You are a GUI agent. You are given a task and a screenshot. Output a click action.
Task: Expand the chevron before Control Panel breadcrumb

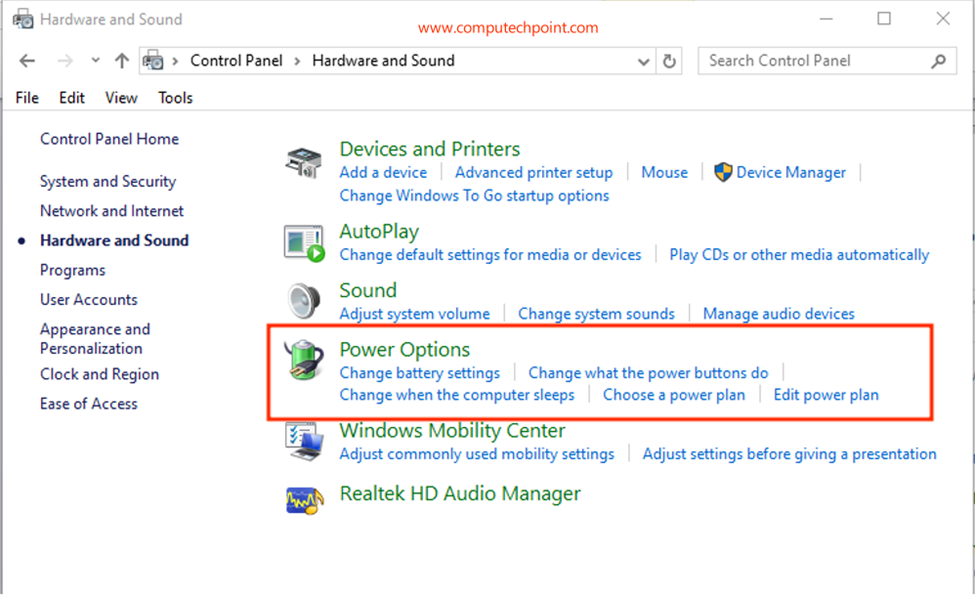pyautogui.click(x=175, y=61)
